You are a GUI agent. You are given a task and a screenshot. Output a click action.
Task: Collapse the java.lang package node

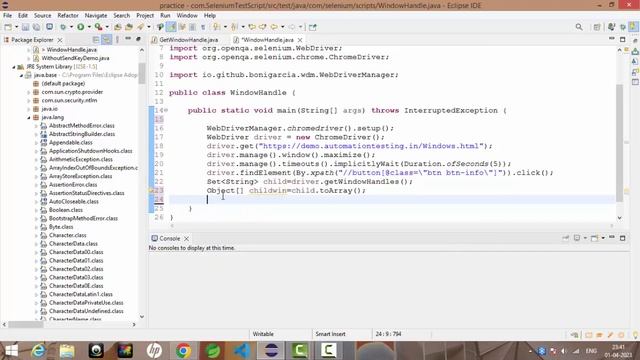pos(29,118)
